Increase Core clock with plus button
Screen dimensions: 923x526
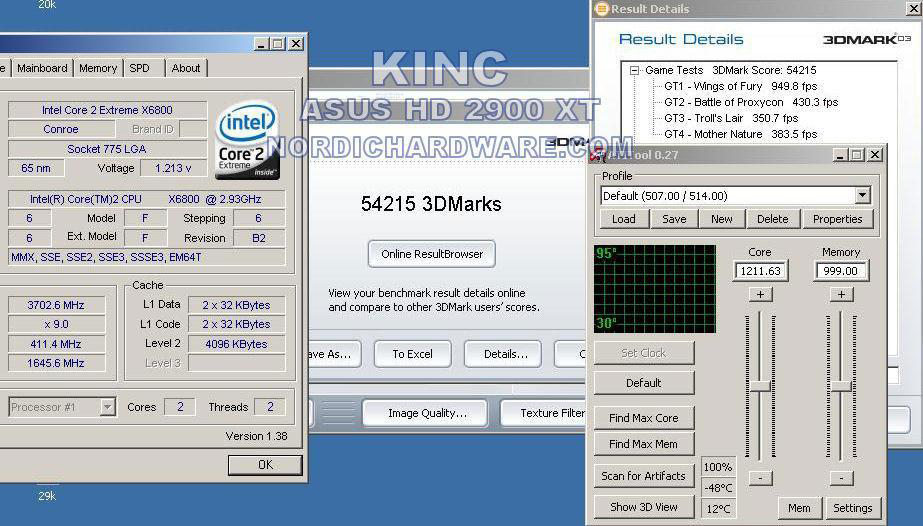coord(760,294)
